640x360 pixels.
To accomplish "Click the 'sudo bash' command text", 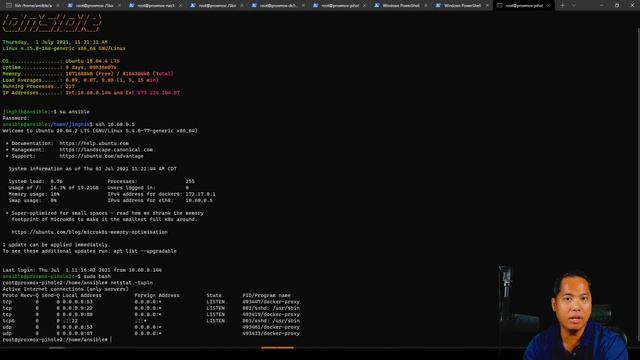I will click(x=97, y=277).
